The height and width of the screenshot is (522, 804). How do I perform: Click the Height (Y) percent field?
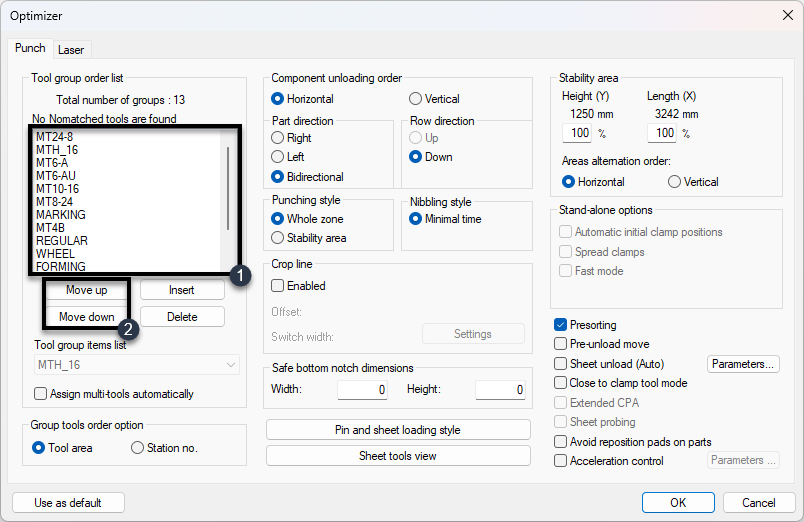click(577, 133)
